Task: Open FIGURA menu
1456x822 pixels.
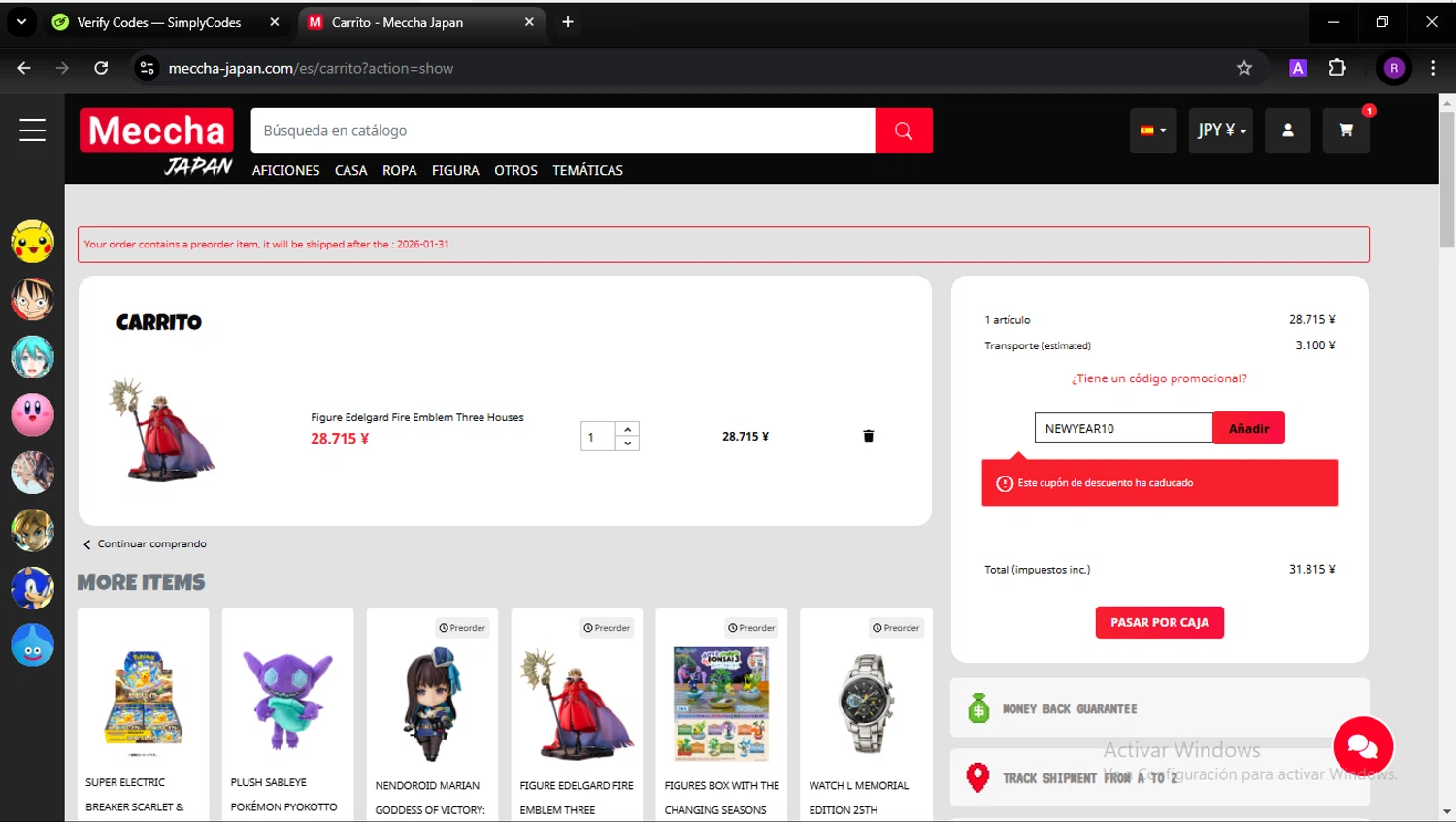Action: [455, 170]
